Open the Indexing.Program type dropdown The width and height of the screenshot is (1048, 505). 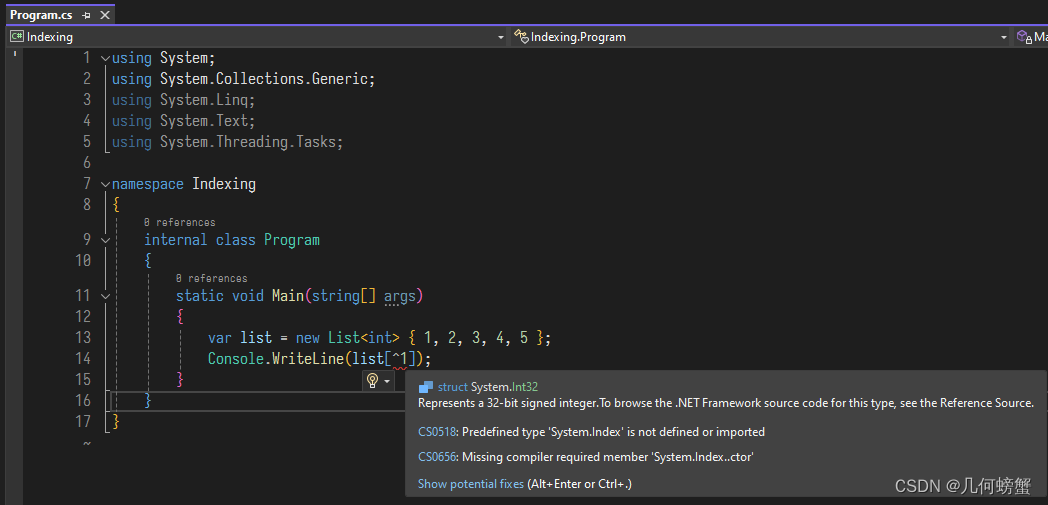[x=1003, y=37]
